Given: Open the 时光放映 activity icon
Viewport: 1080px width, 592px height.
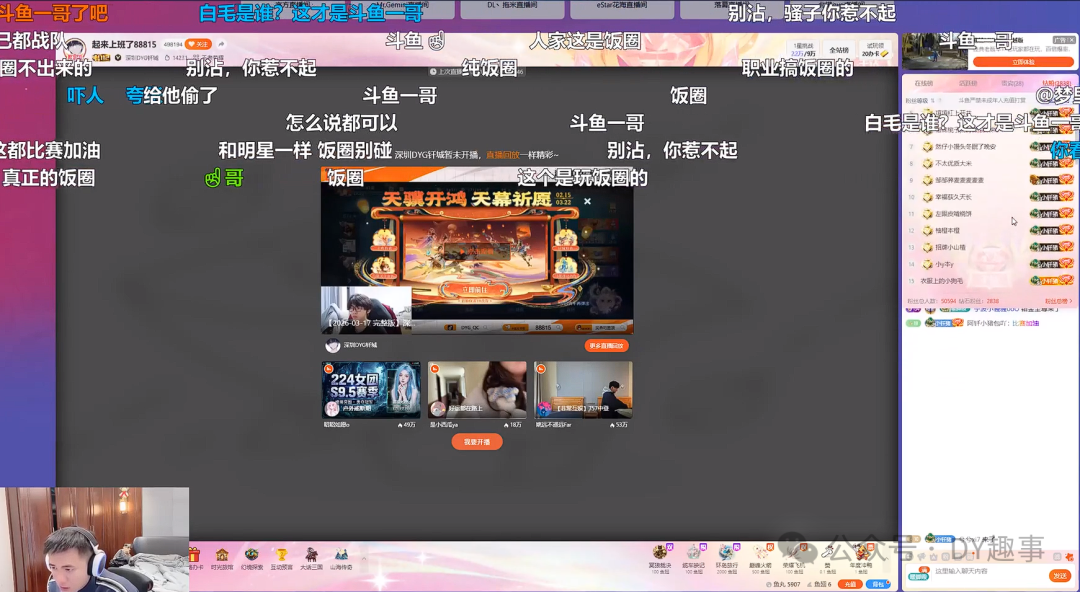Looking at the screenshot, I should 222,555.
